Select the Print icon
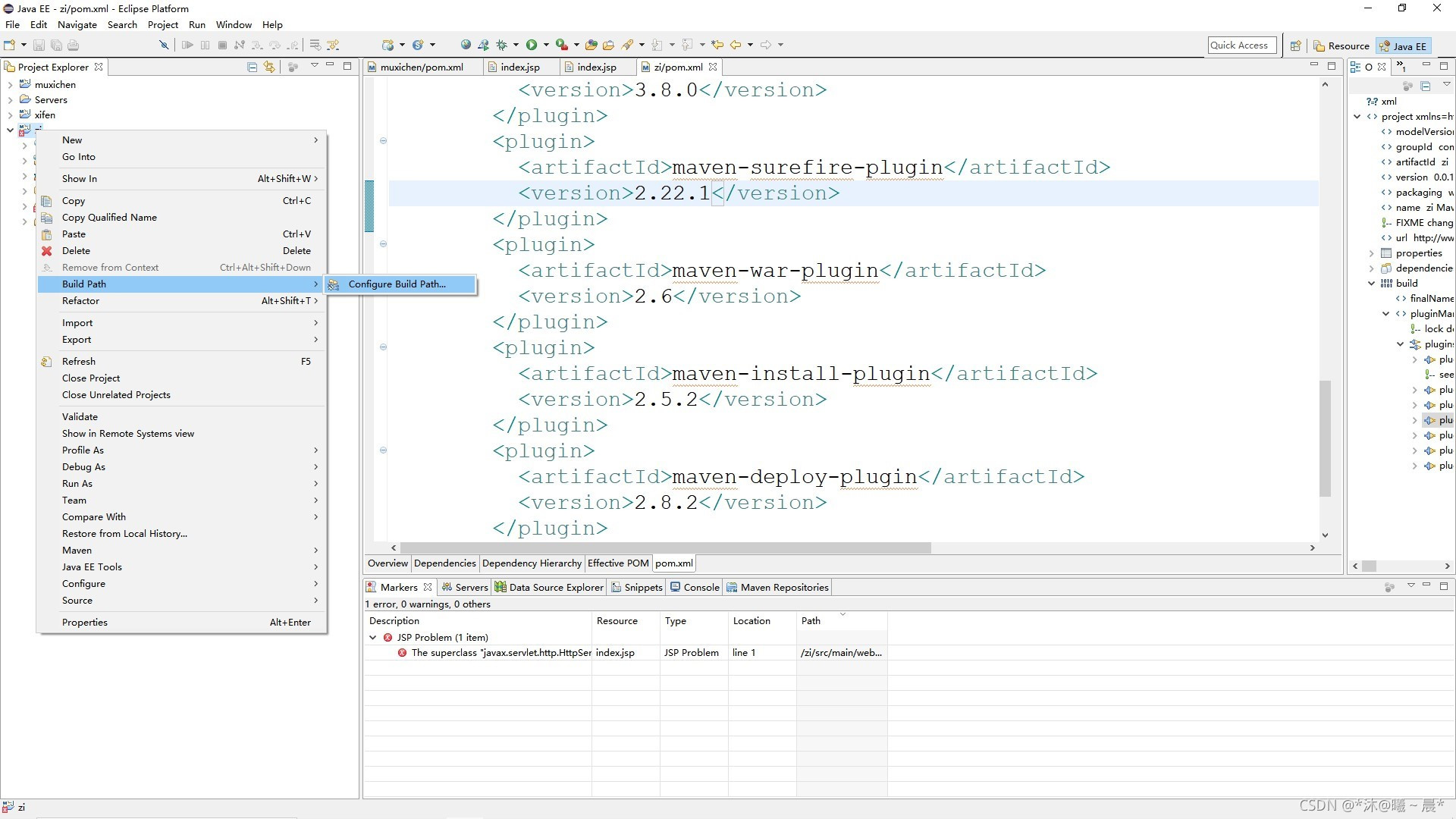This screenshot has width=1456, height=819. coord(73,45)
